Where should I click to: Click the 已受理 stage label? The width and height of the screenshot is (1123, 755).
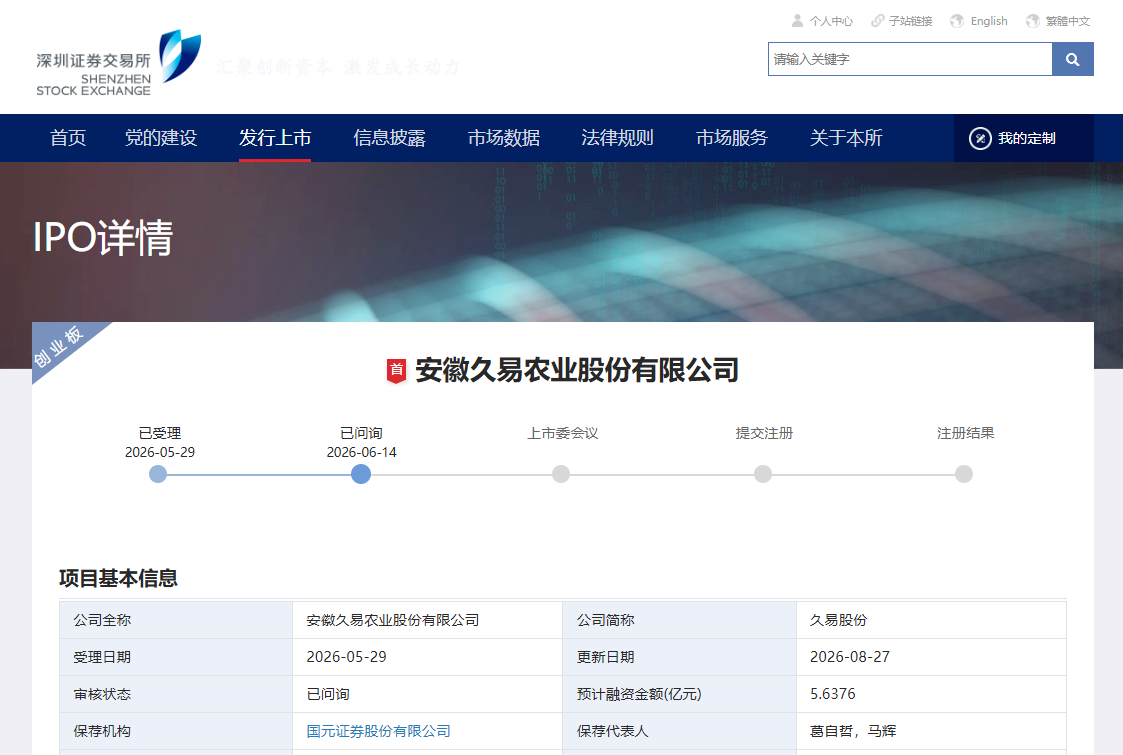click(x=160, y=433)
